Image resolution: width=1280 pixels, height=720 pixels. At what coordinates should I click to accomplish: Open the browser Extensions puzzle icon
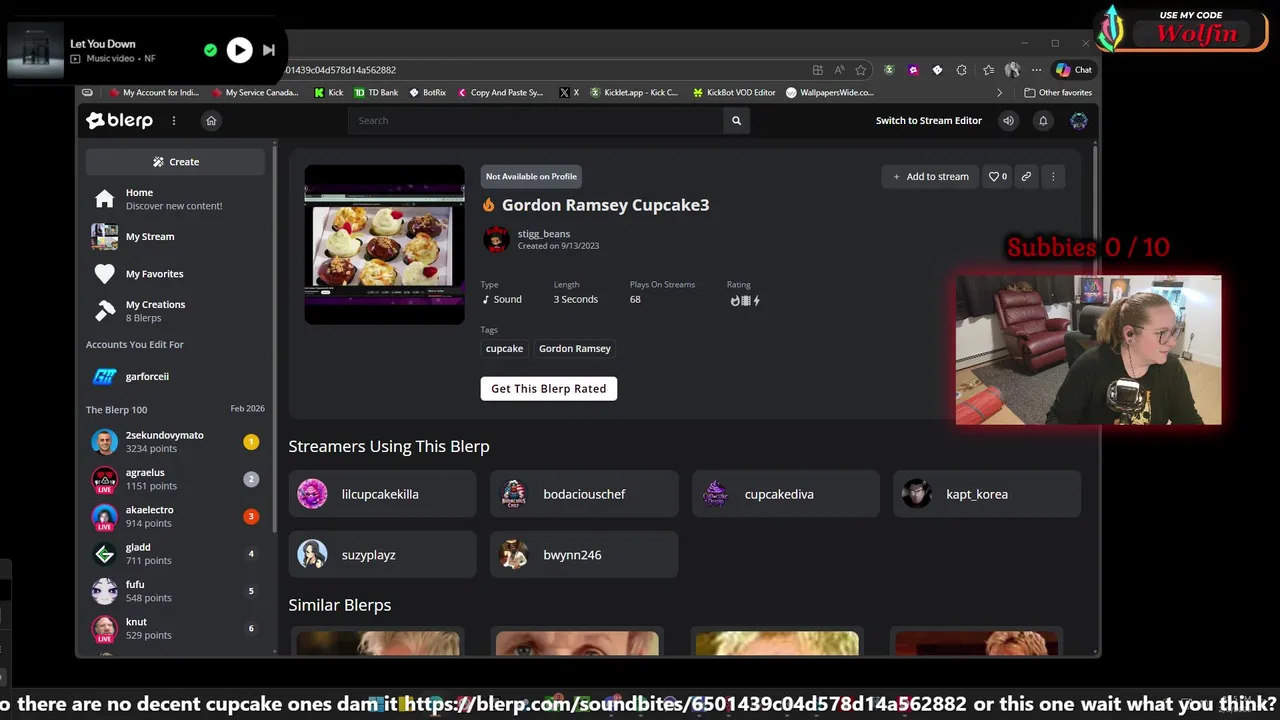point(961,70)
